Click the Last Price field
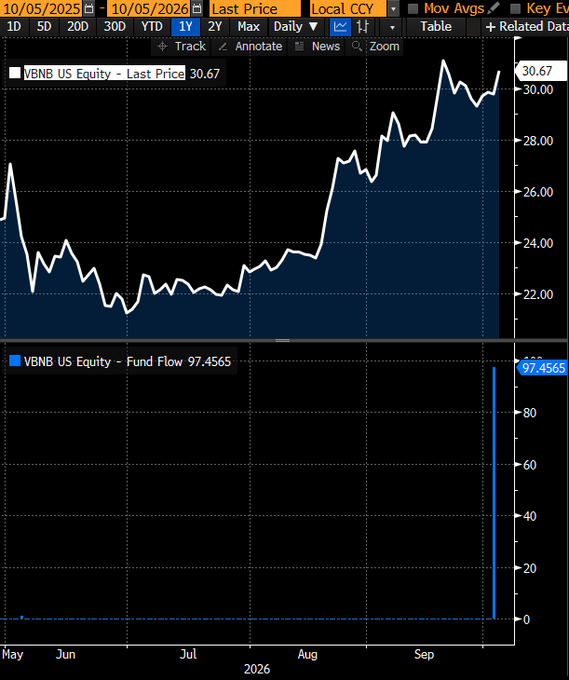 (255, 9)
